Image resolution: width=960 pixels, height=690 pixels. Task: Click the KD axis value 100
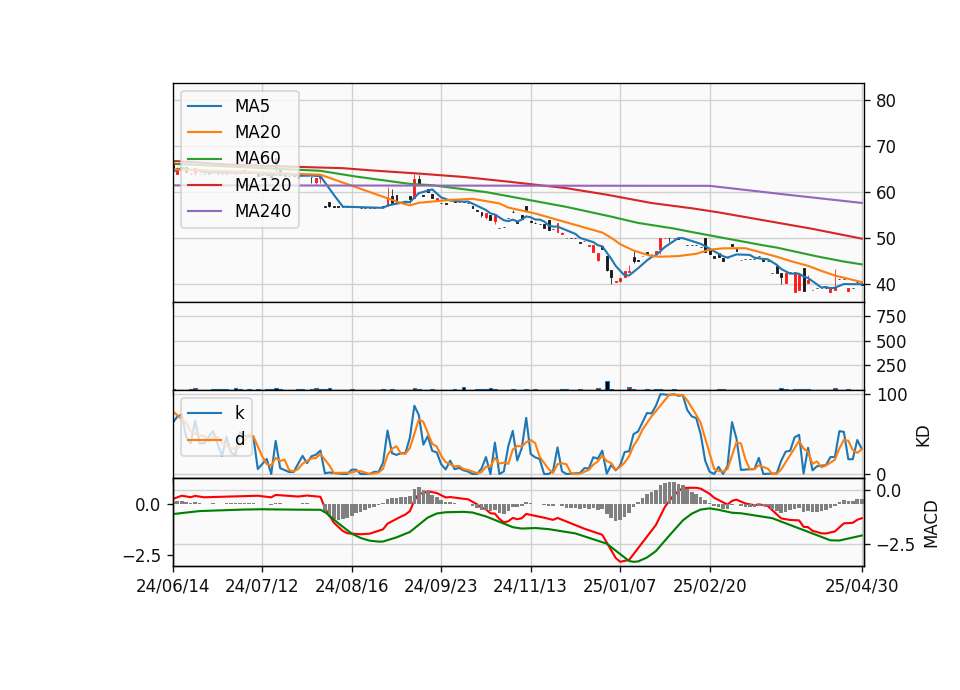(891, 395)
